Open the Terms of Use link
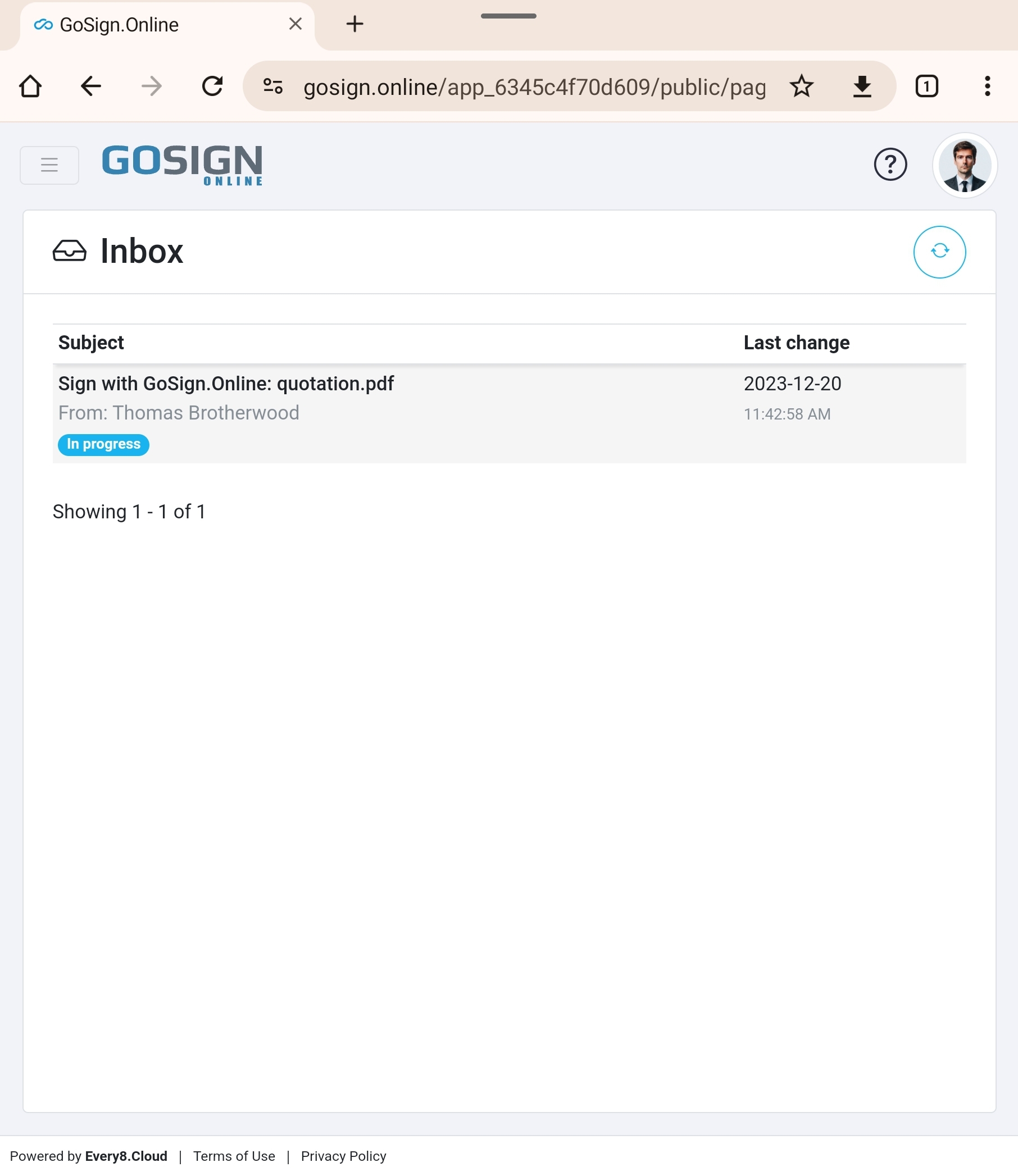Viewport: 1018px width, 1176px height. pos(234,1156)
